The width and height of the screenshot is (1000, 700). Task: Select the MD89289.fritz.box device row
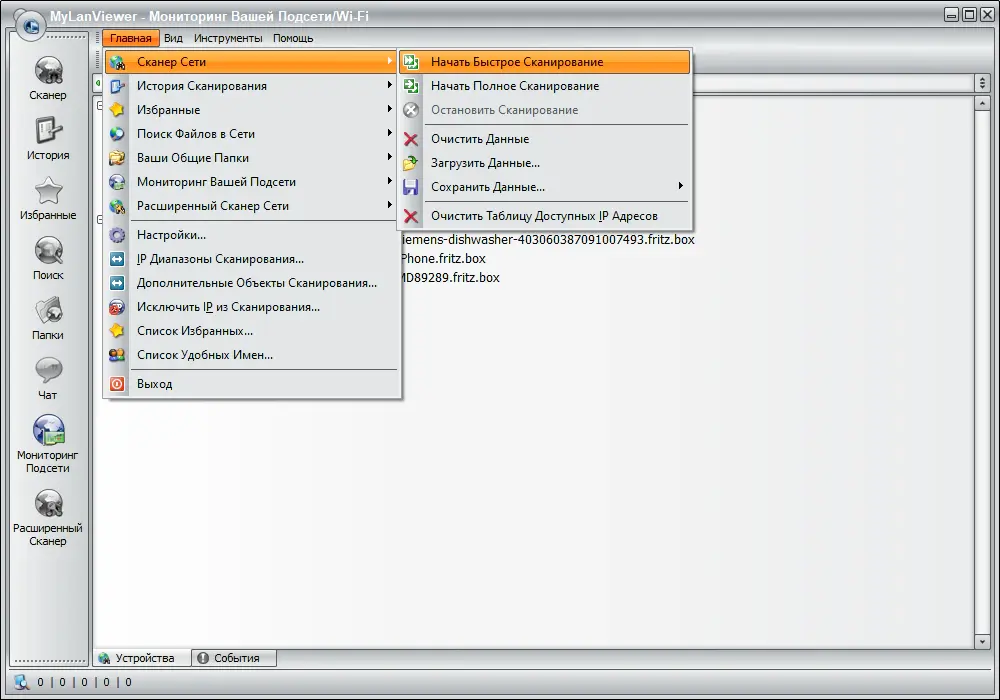pos(450,278)
